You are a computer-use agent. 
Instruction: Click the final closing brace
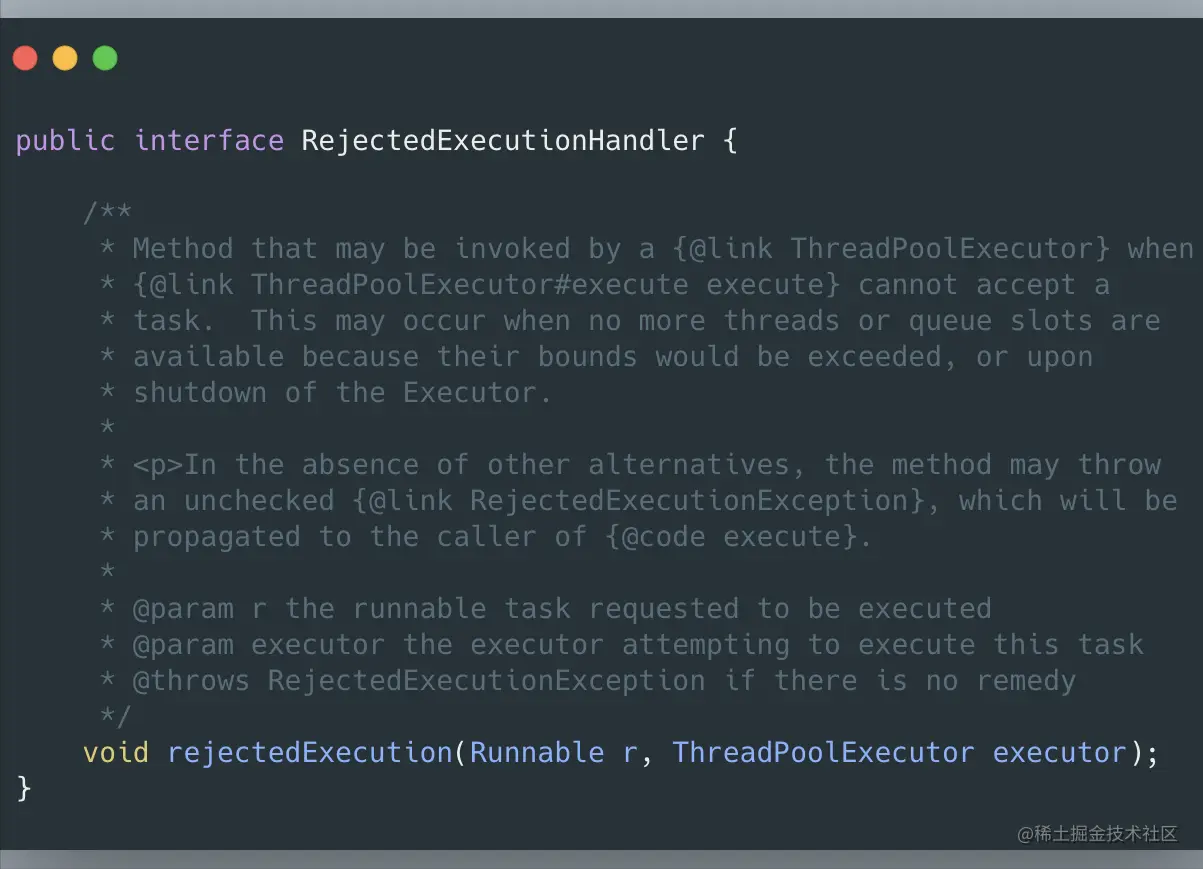click(x=24, y=789)
